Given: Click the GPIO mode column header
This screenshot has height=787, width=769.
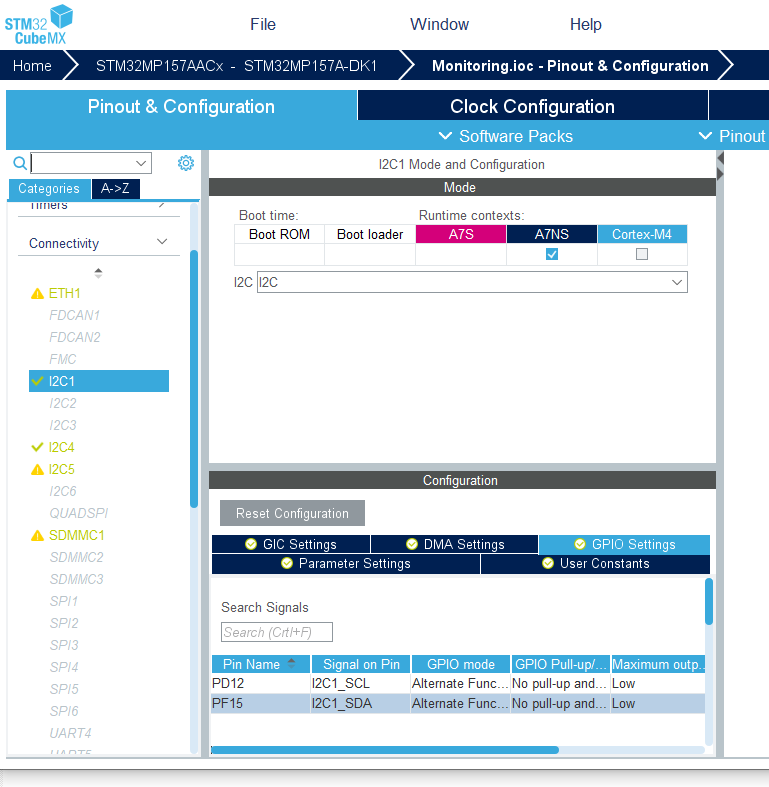Looking at the screenshot, I should coord(461,664).
